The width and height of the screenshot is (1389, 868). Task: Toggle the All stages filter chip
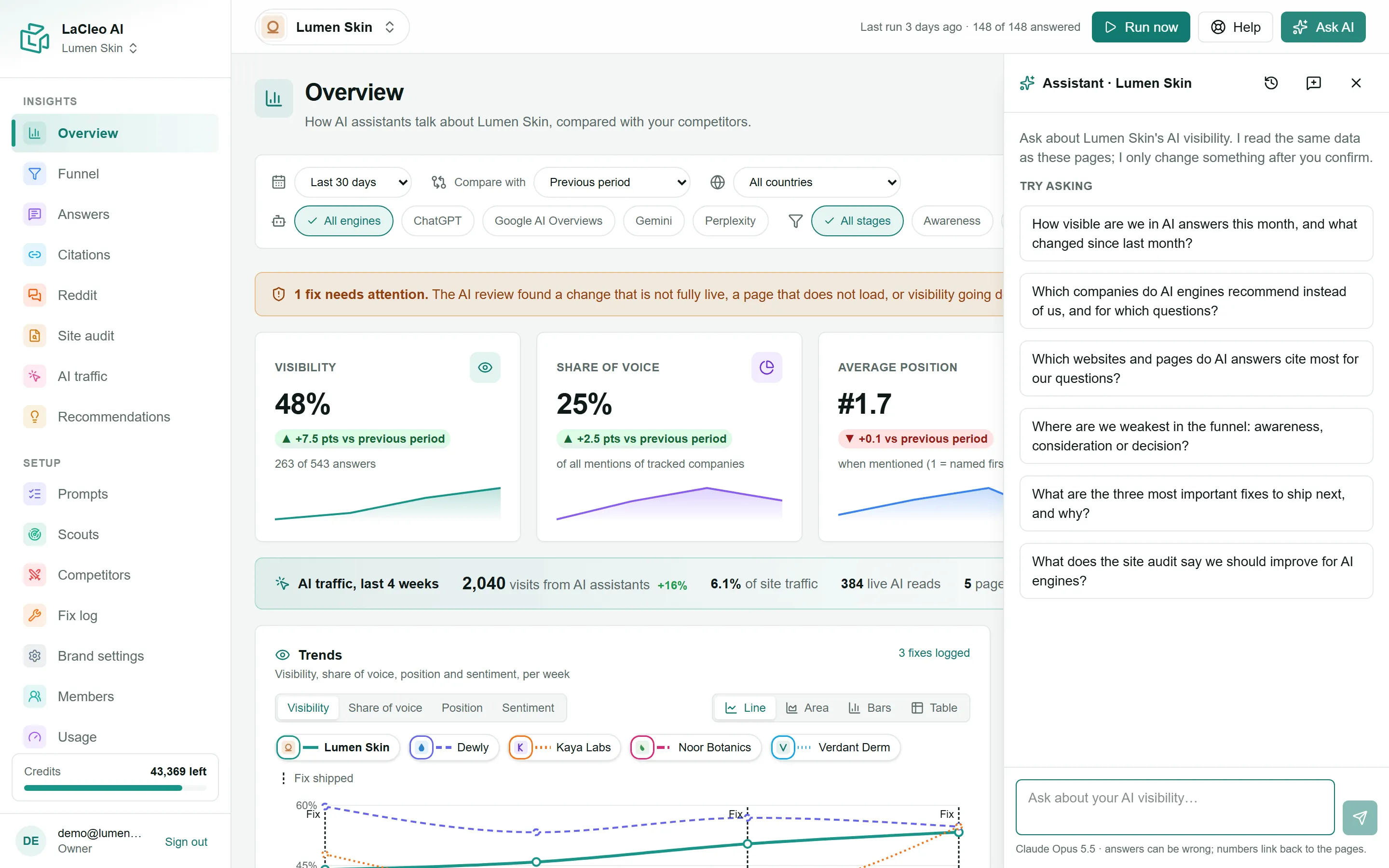pyautogui.click(x=857, y=221)
